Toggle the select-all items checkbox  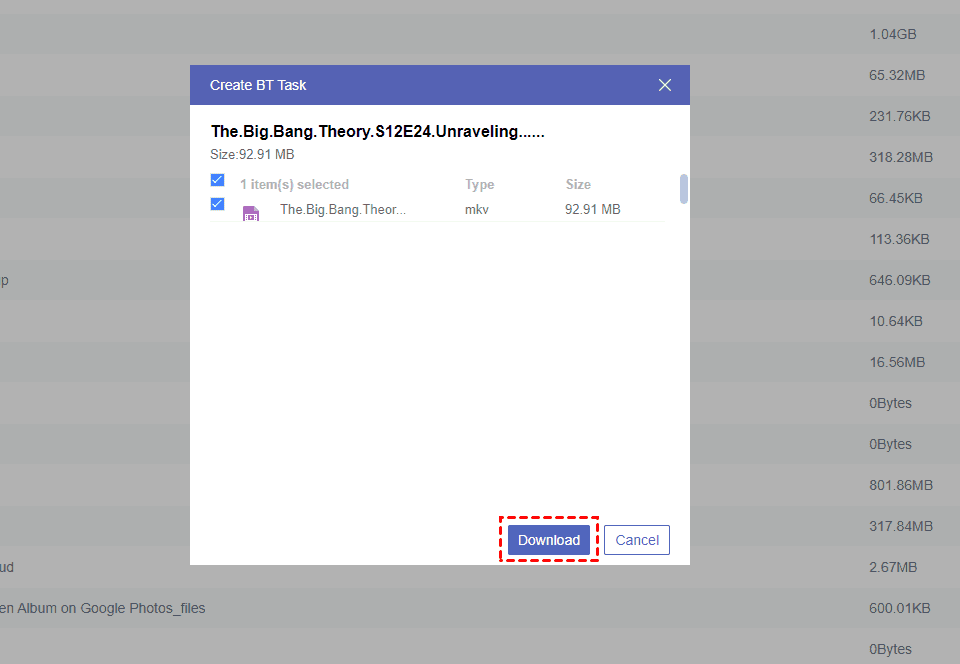(x=217, y=180)
